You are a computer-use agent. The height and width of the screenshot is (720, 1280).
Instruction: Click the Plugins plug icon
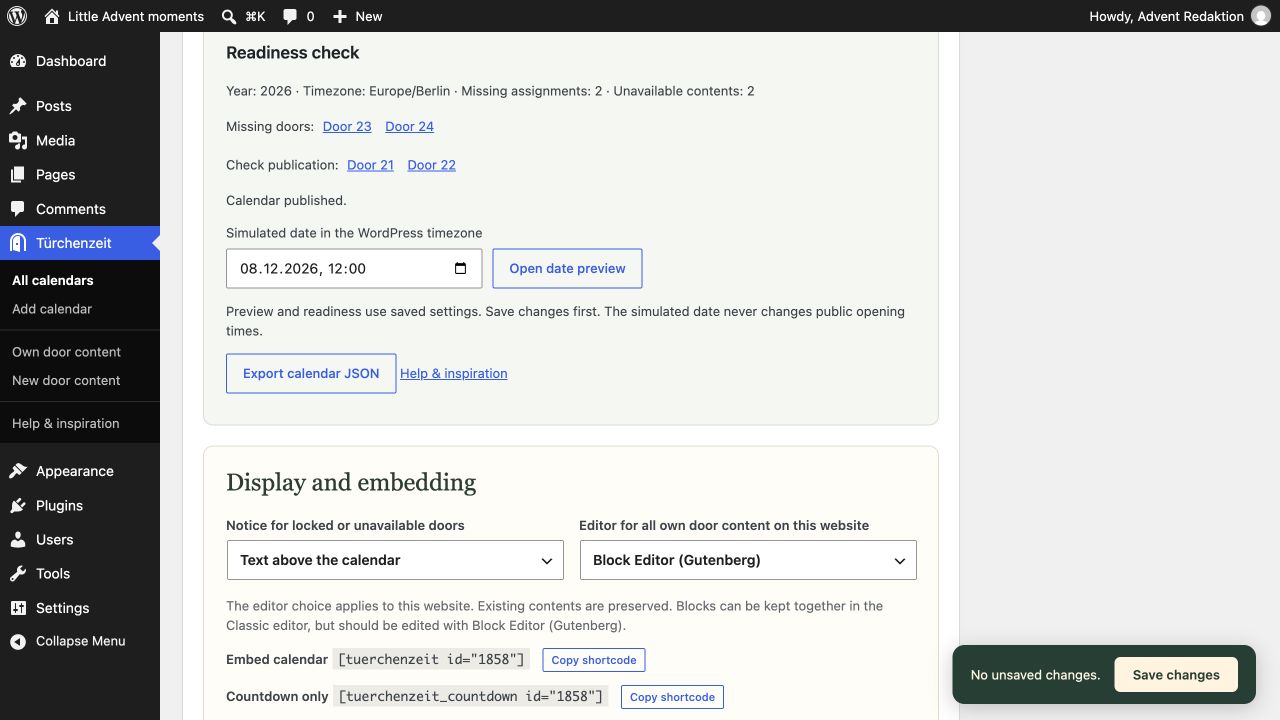(x=18, y=506)
